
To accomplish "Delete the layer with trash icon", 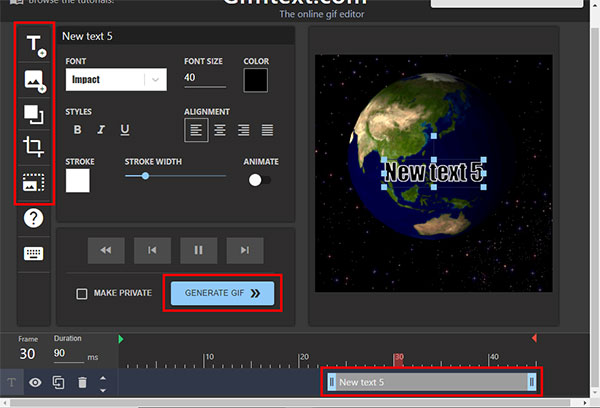I will [82, 382].
